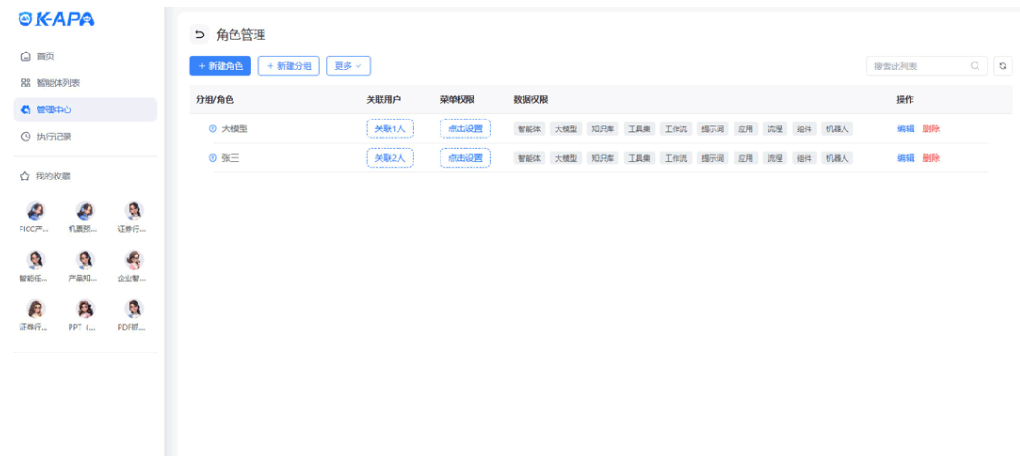
Task: Open the FICC agent avatar in favorites
Action: click(35, 211)
